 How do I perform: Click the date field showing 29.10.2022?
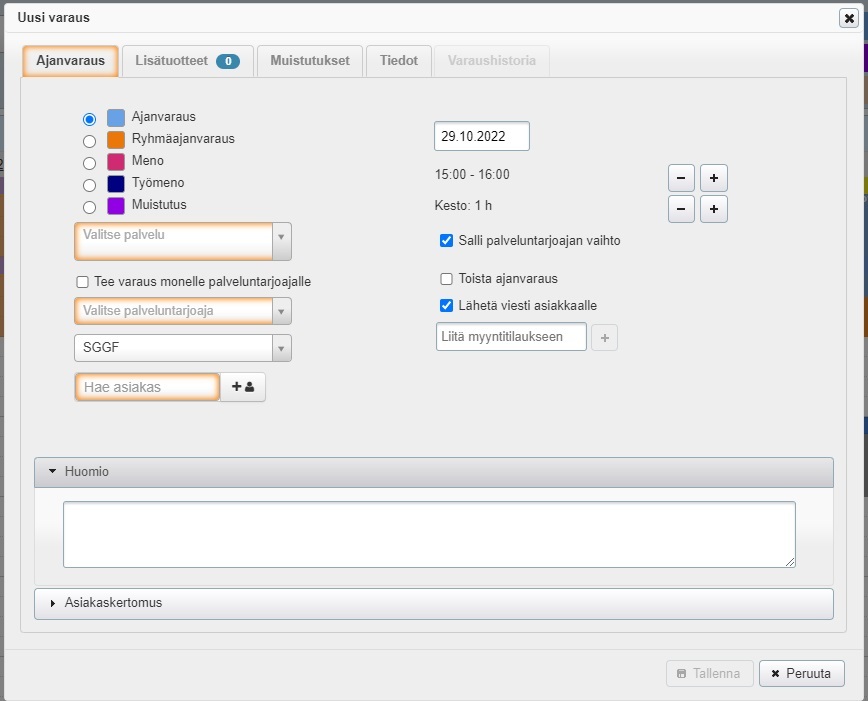(x=481, y=136)
